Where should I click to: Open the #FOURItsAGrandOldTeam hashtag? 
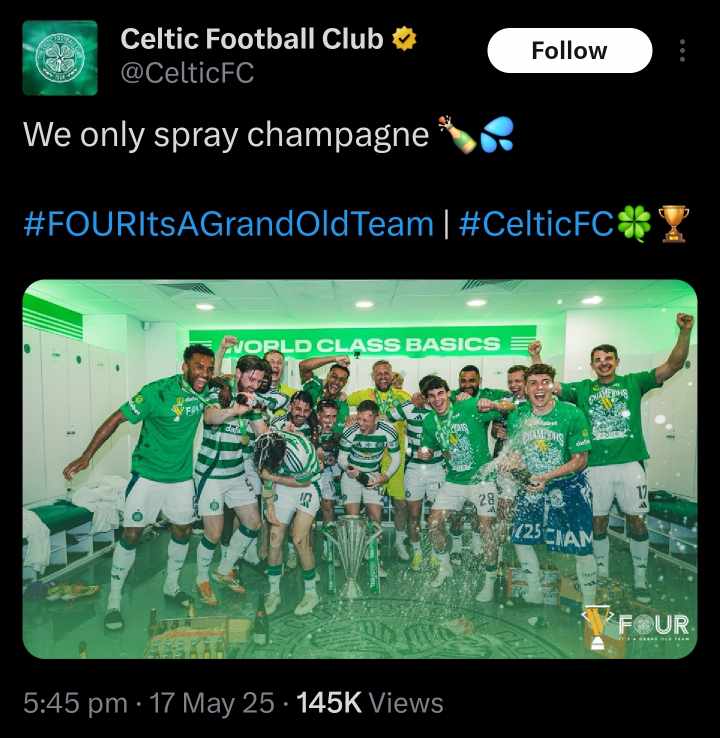click(228, 224)
